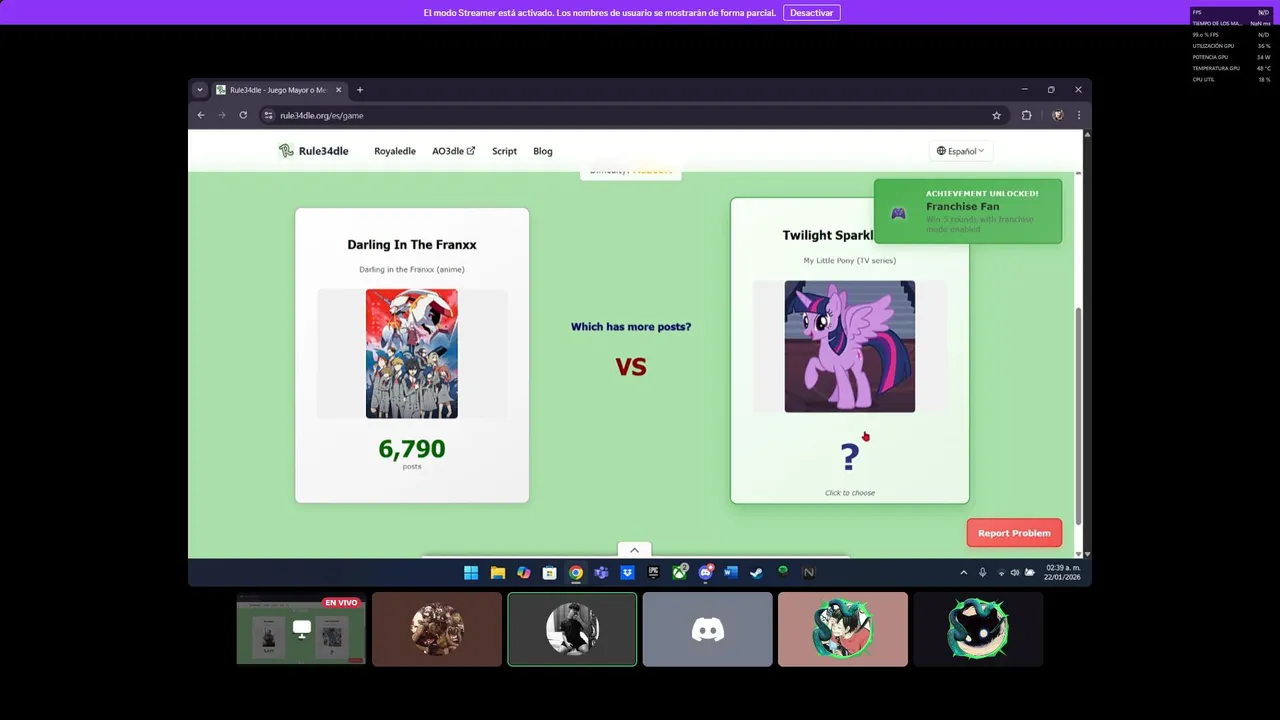Open a new Chrome tab
The image size is (1280, 720).
[x=360, y=90]
